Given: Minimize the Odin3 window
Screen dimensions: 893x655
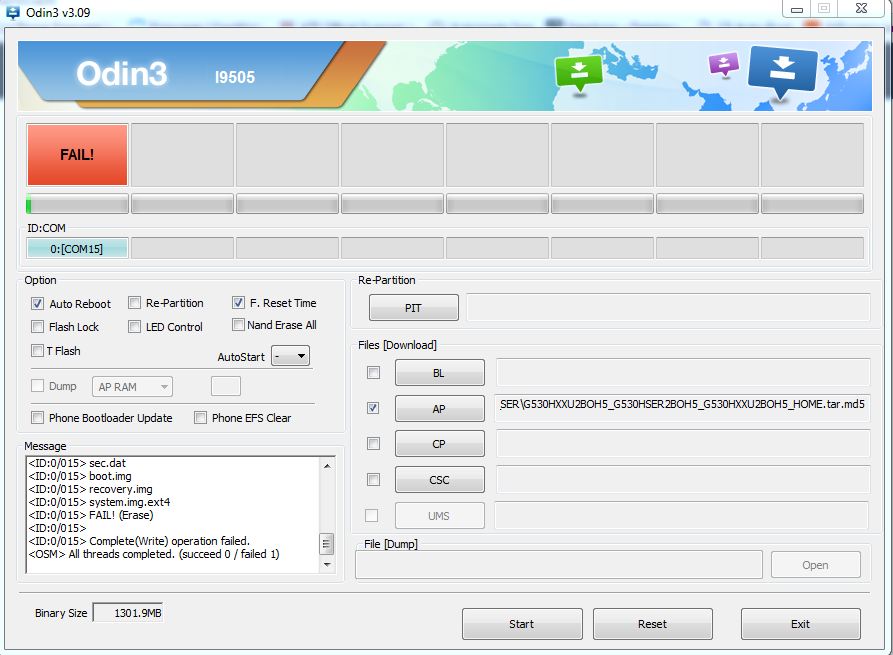Looking at the screenshot, I should 797,9.
